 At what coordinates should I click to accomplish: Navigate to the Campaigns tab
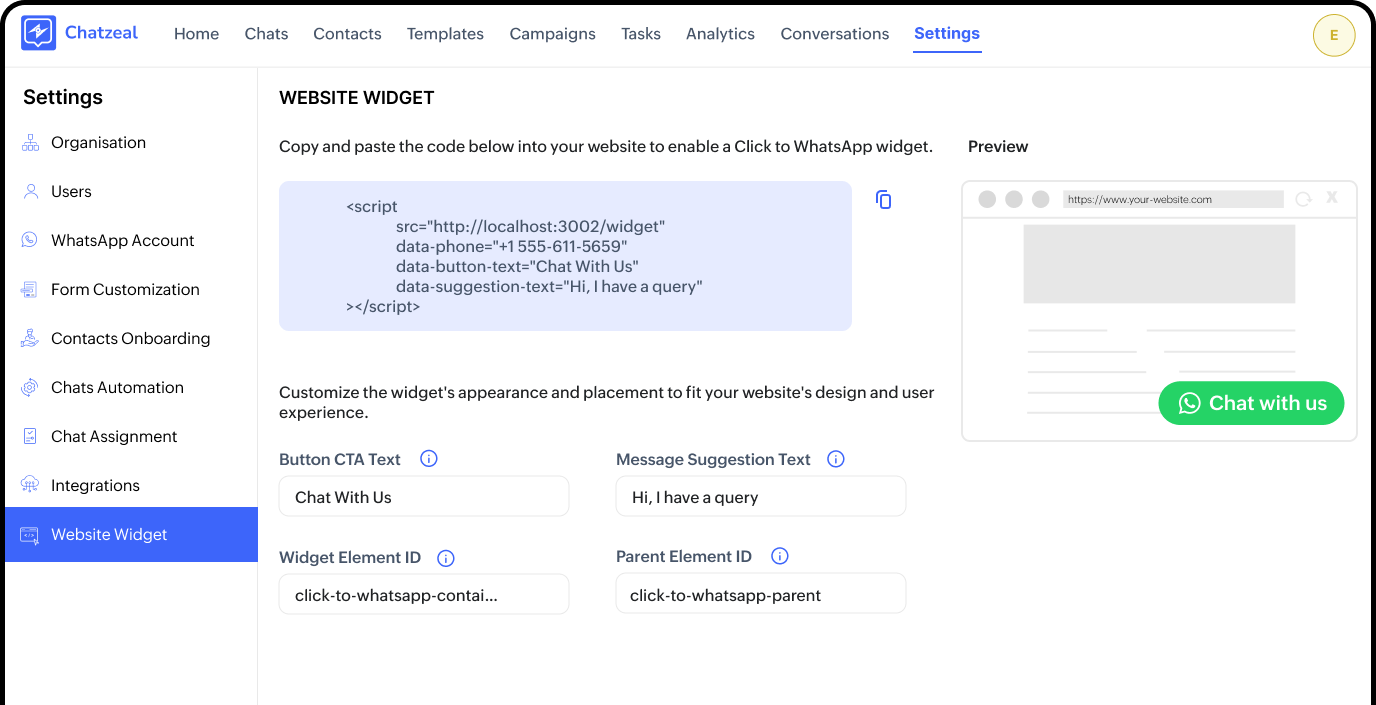552,34
